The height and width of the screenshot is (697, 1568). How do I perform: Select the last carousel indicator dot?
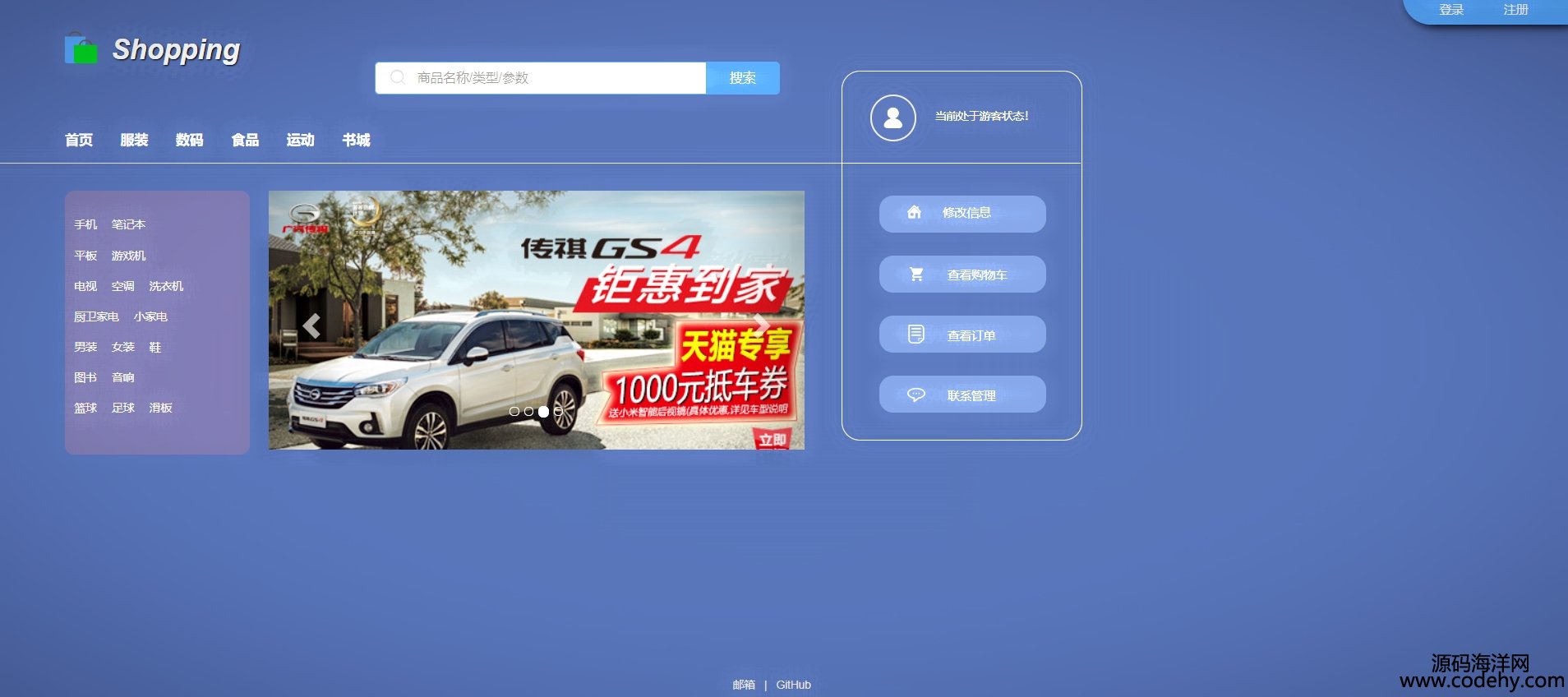tap(558, 411)
